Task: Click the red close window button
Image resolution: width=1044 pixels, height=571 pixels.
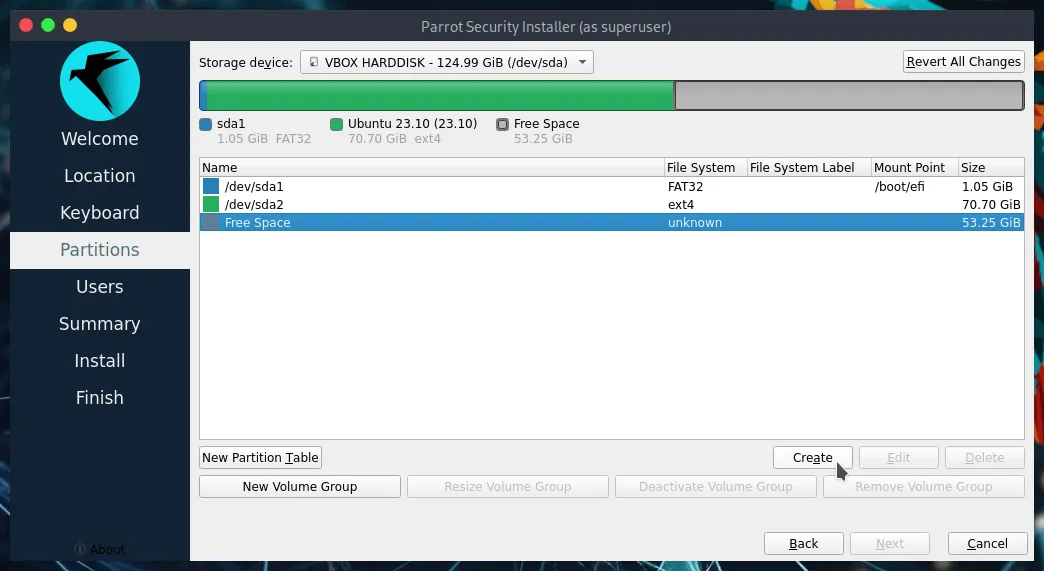Action: (x=26, y=25)
